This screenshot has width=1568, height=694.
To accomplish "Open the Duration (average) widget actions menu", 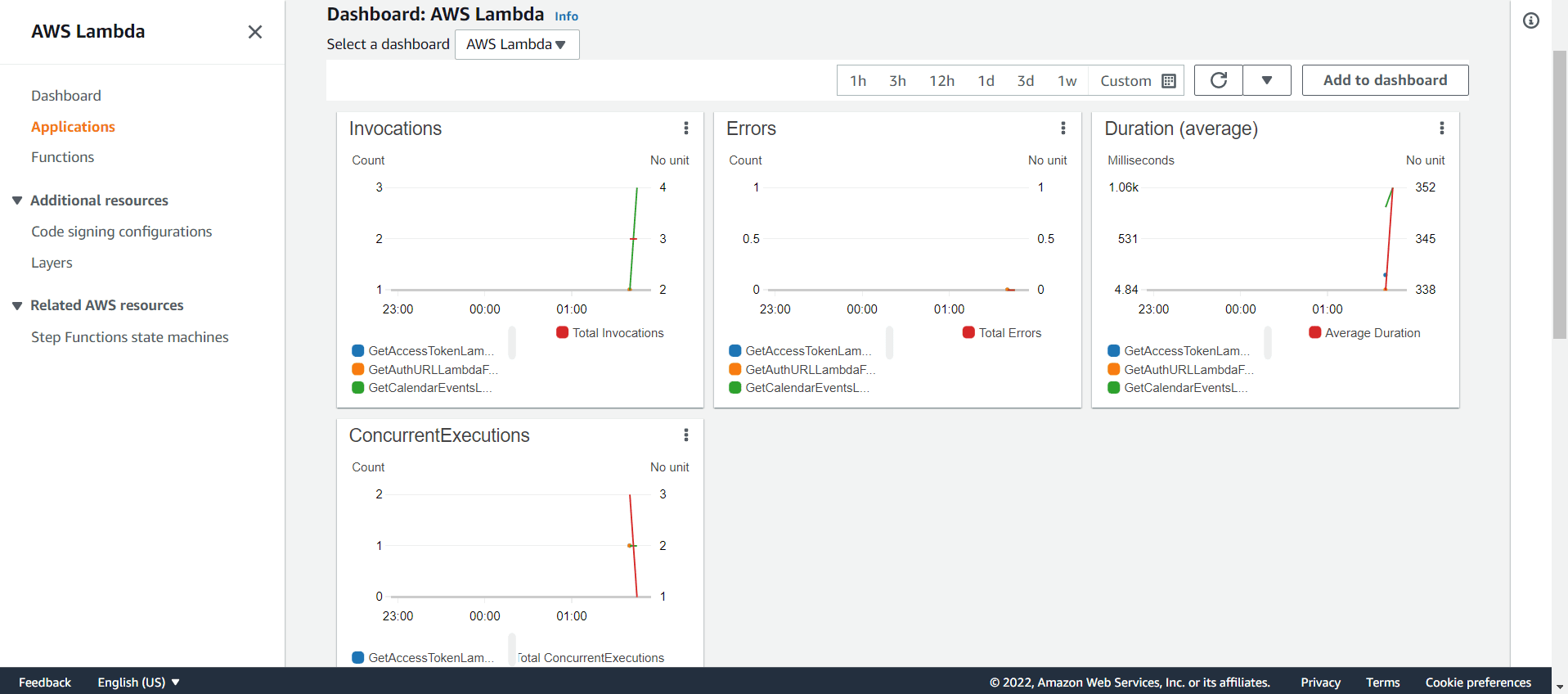I will pos(1441,128).
